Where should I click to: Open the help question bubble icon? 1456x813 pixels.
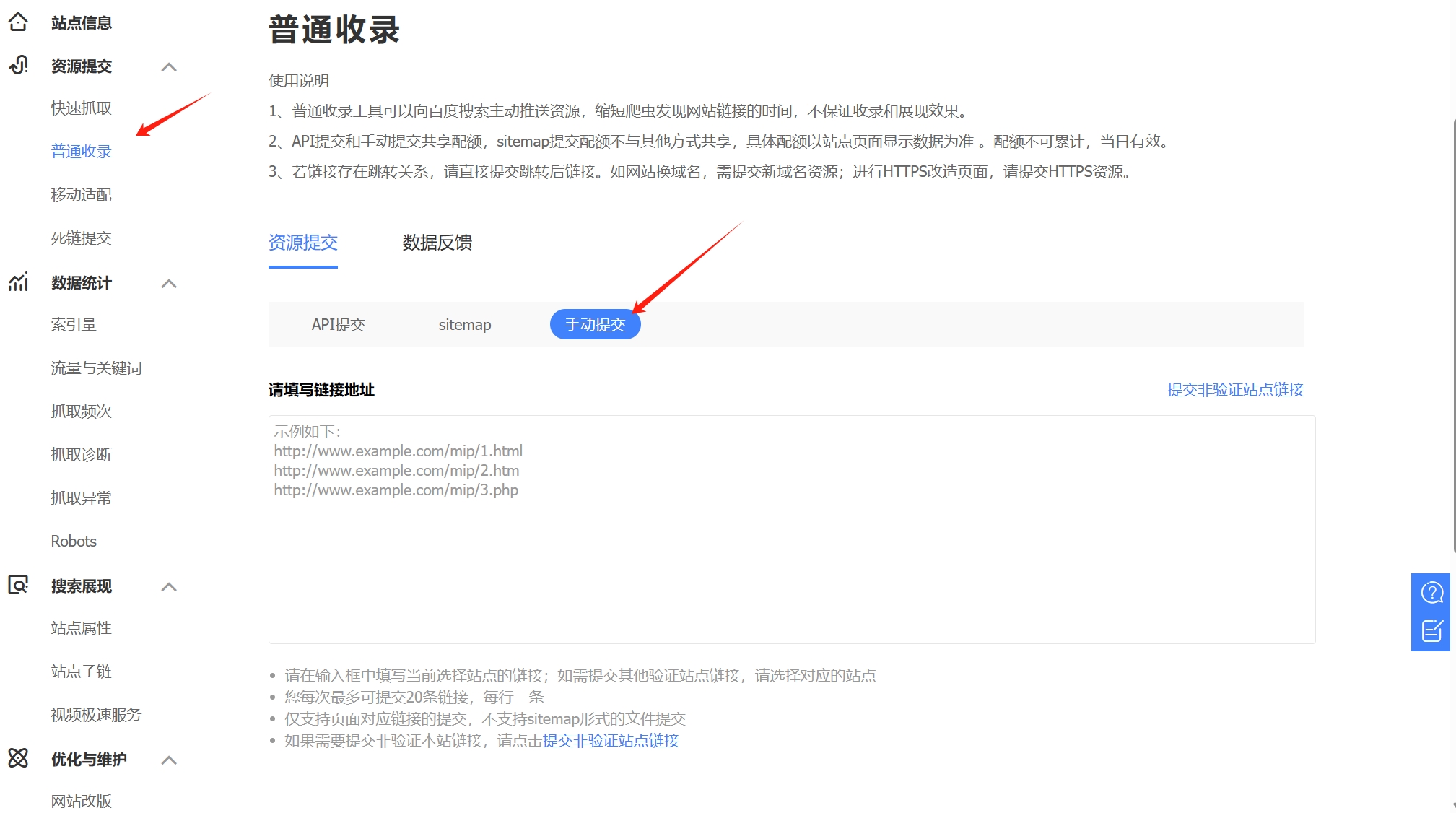pos(1431,593)
